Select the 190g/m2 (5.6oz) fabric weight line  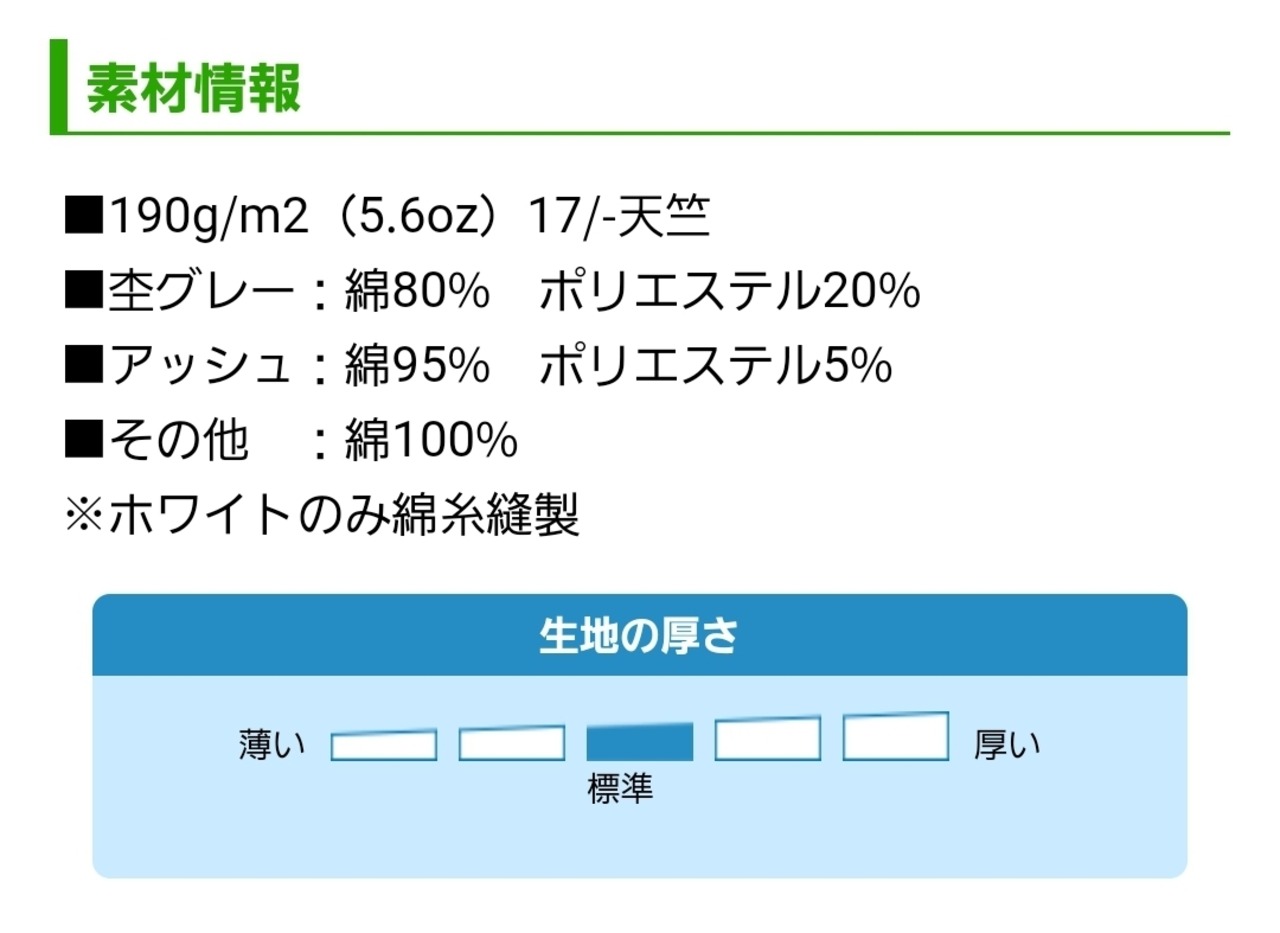tap(387, 218)
